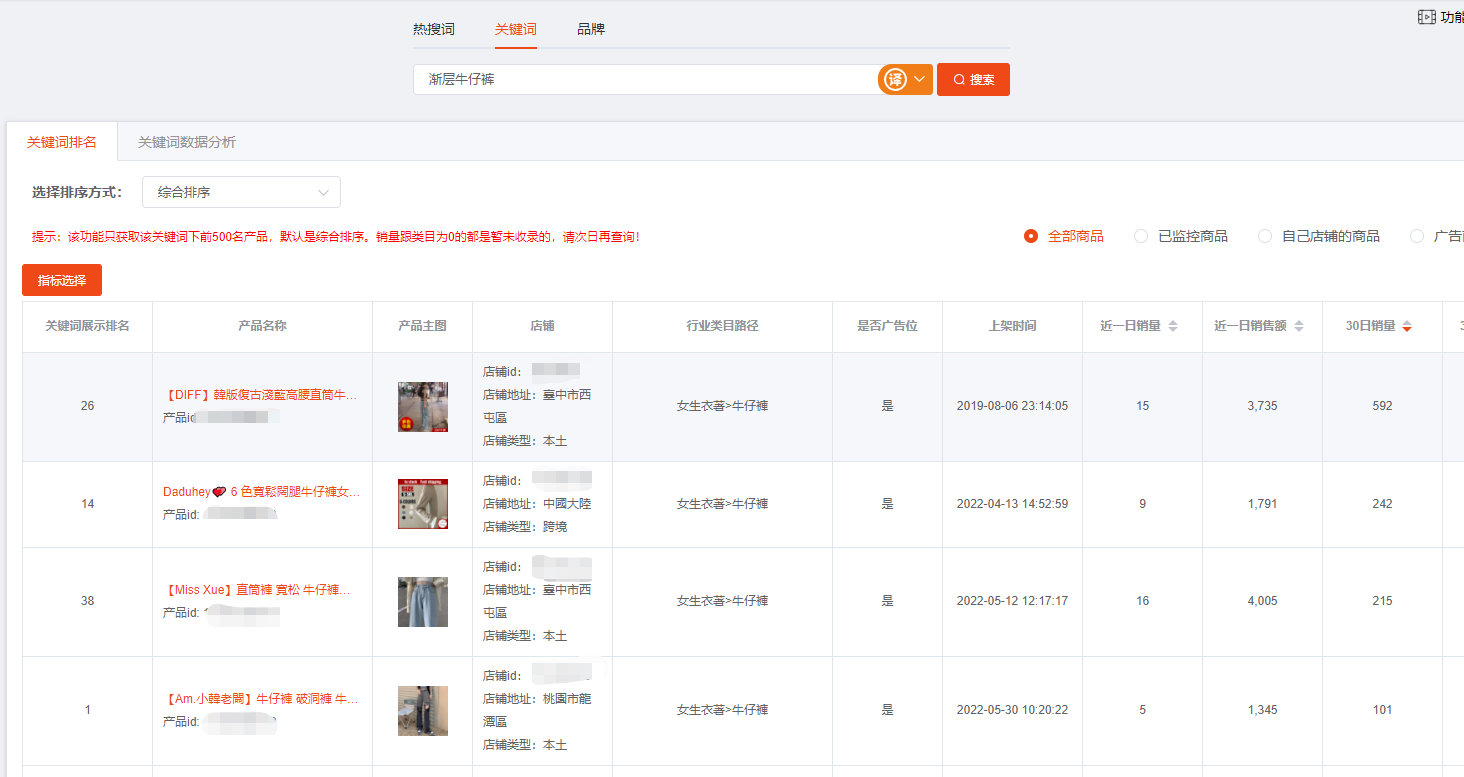Open the 【Miss Xue】直筒褲 product link
Image resolution: width=1464 pixels, height=777 pixels.
tap(258, 590)
